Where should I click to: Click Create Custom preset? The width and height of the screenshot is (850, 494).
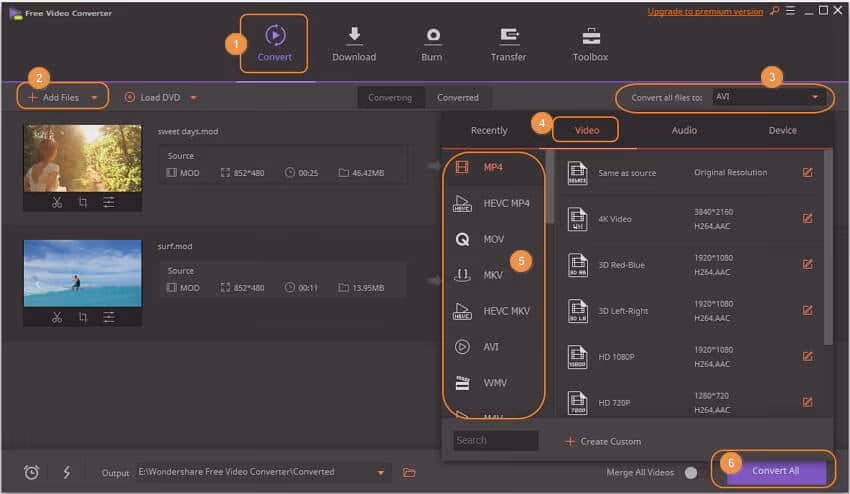[603, 441]
